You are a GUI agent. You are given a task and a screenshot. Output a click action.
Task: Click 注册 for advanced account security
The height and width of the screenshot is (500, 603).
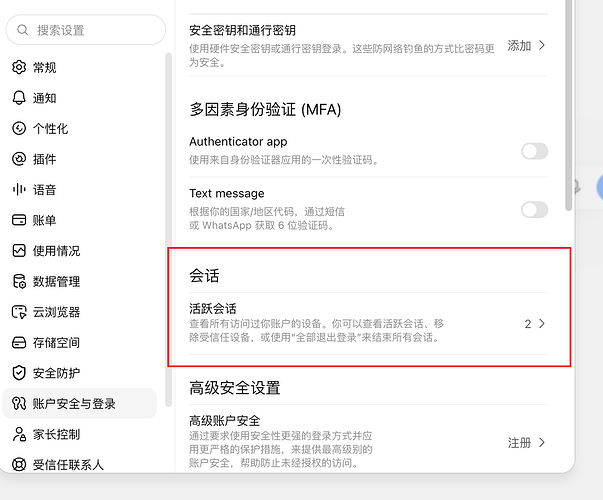519,443
